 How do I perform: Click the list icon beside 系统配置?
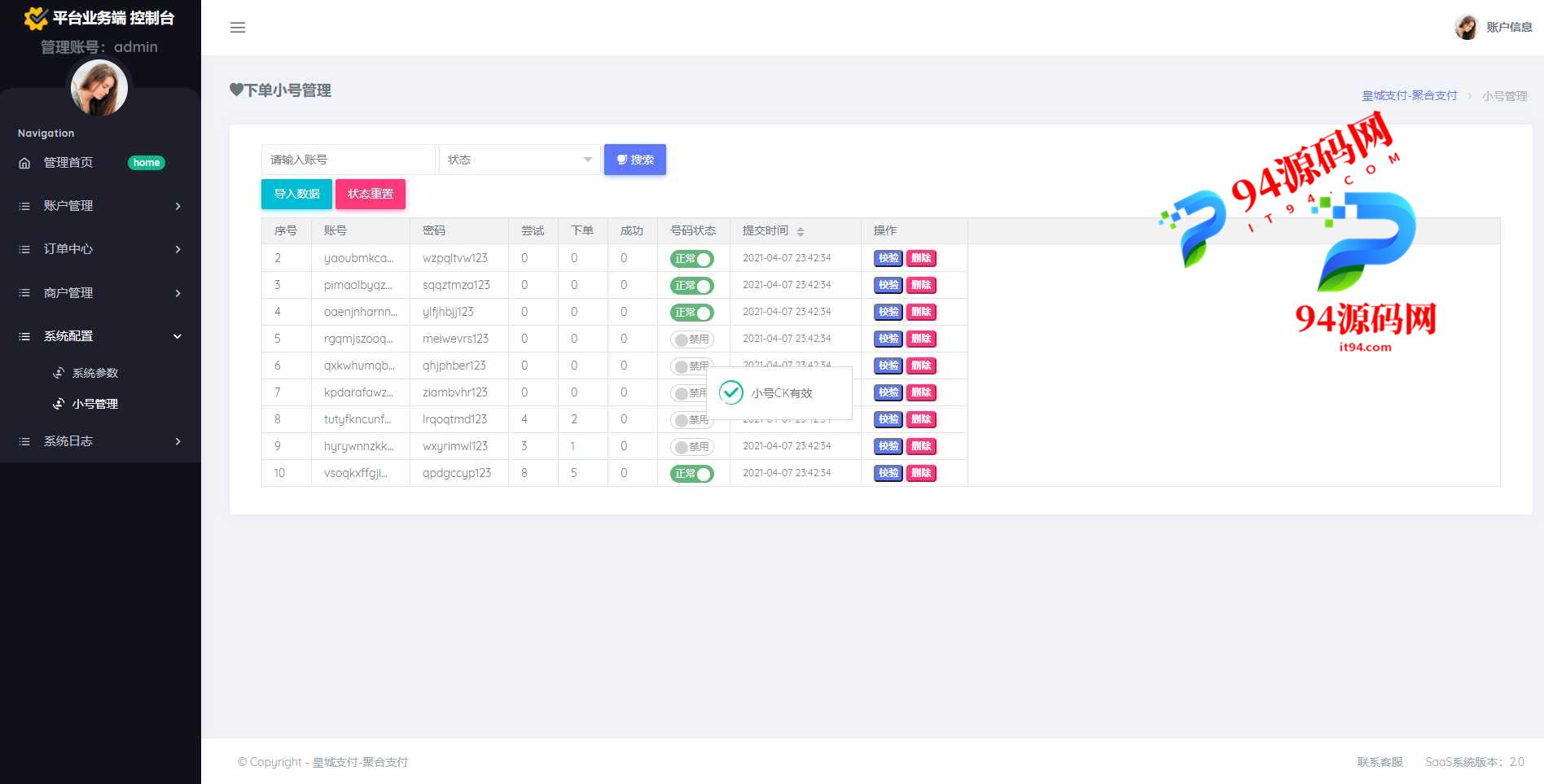[24, 336]
